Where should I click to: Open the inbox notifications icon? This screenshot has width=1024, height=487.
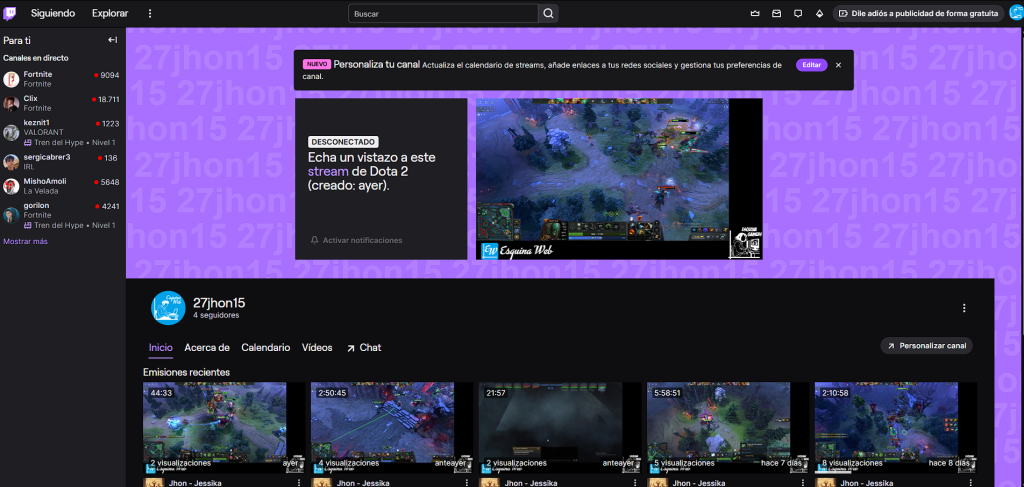[x=776, y=13]
